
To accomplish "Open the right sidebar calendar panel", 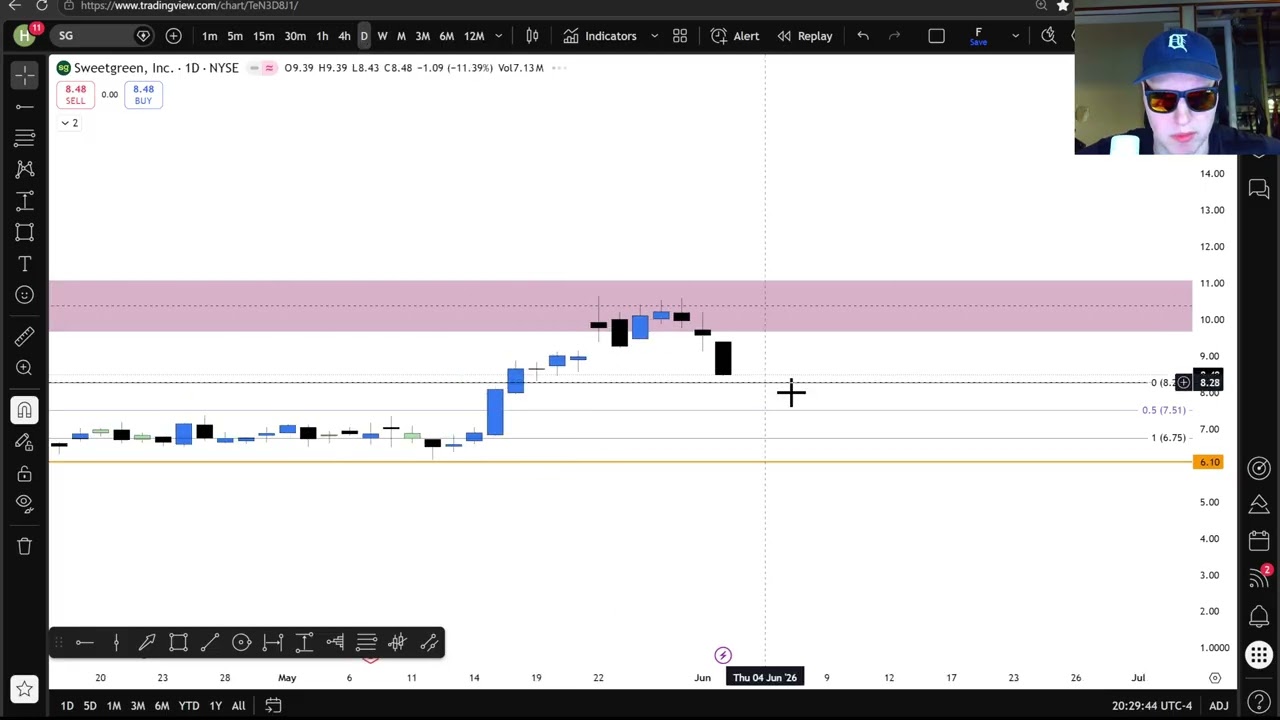I will tap(1259, 541).
